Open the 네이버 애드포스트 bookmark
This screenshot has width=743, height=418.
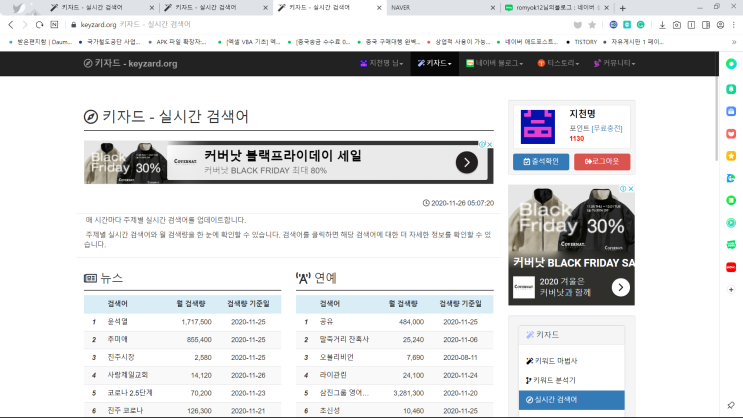[527, 42]
